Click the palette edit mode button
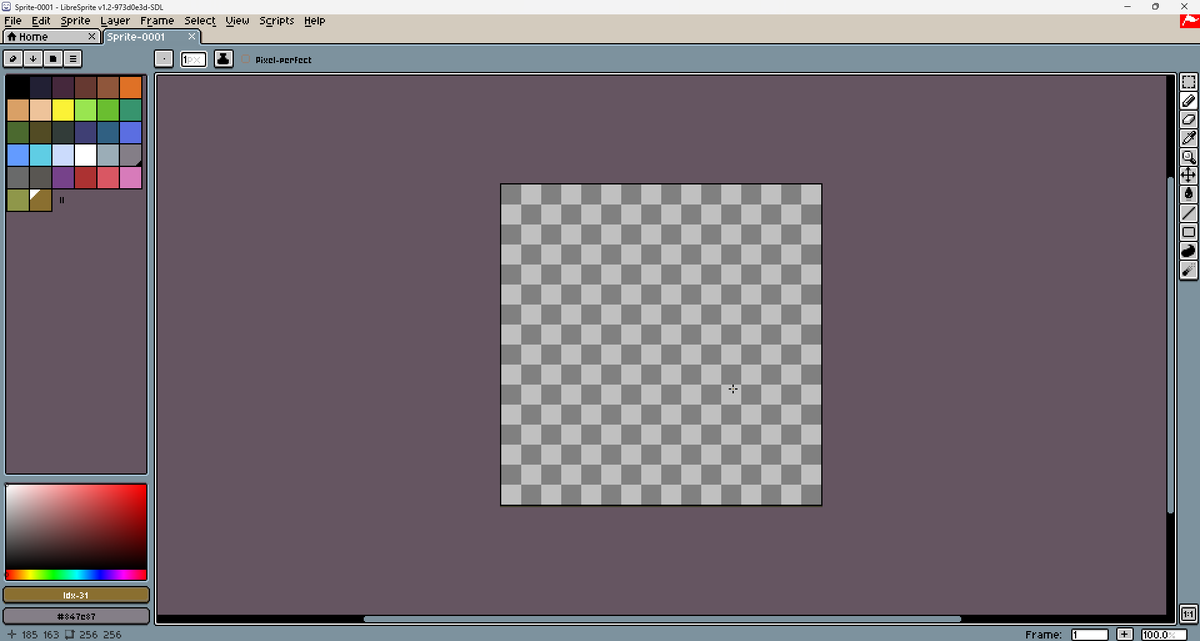 point(14,59)
